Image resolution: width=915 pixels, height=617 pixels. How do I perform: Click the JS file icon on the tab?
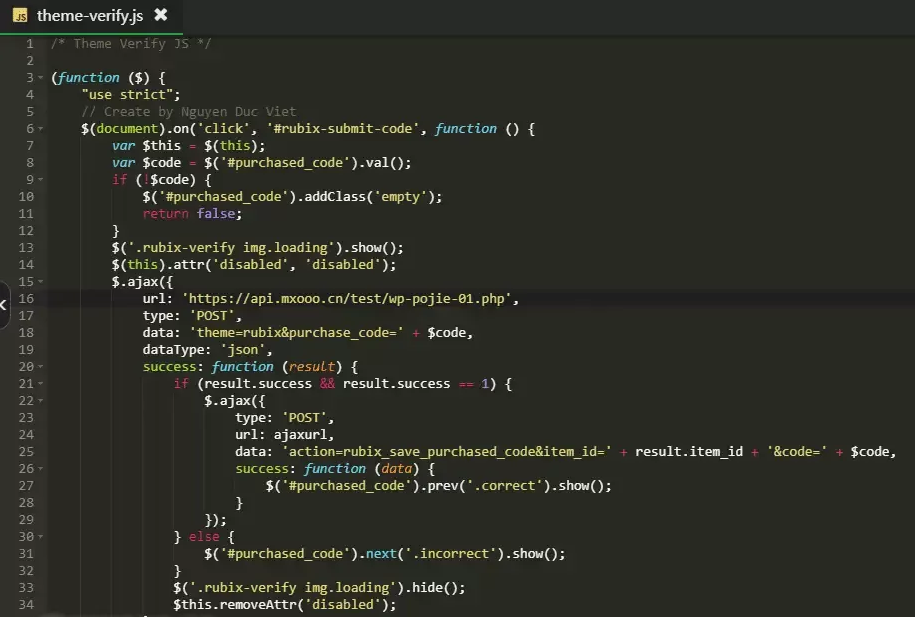pos(19,15)
